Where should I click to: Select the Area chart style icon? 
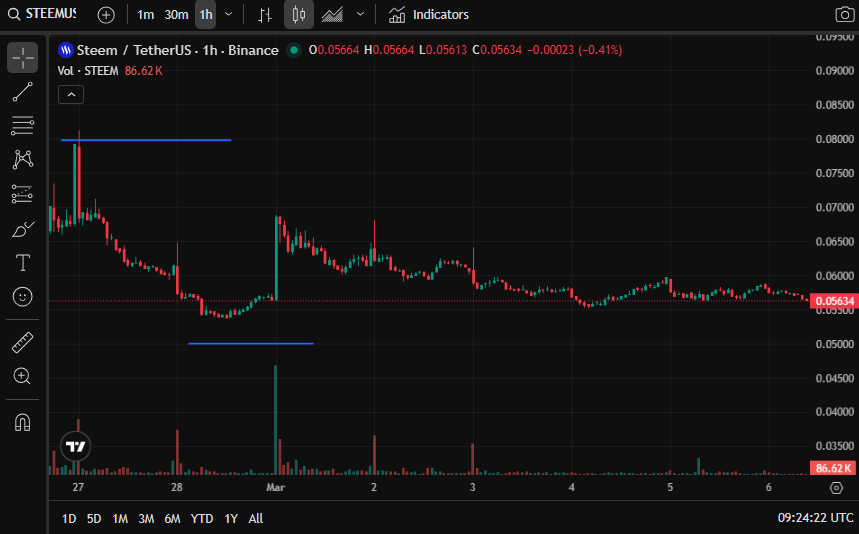(x=333, y=15)
